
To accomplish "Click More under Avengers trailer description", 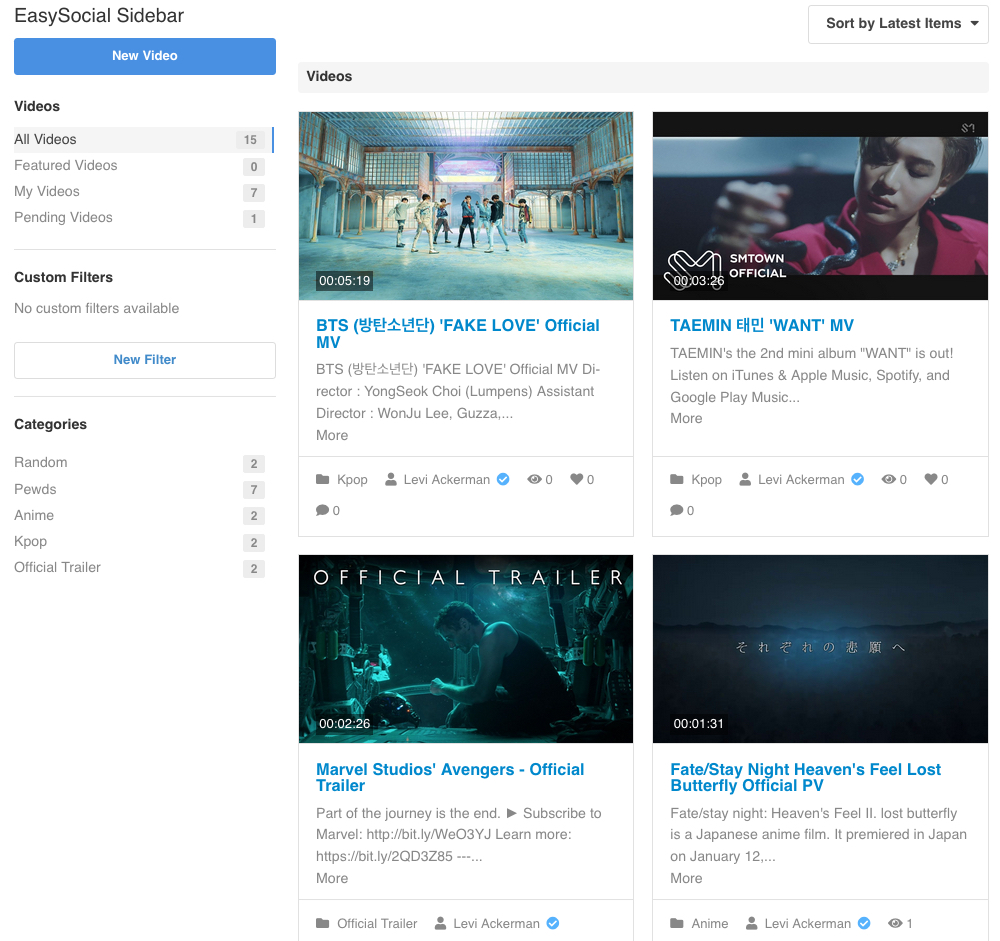I will click(332, 878).
